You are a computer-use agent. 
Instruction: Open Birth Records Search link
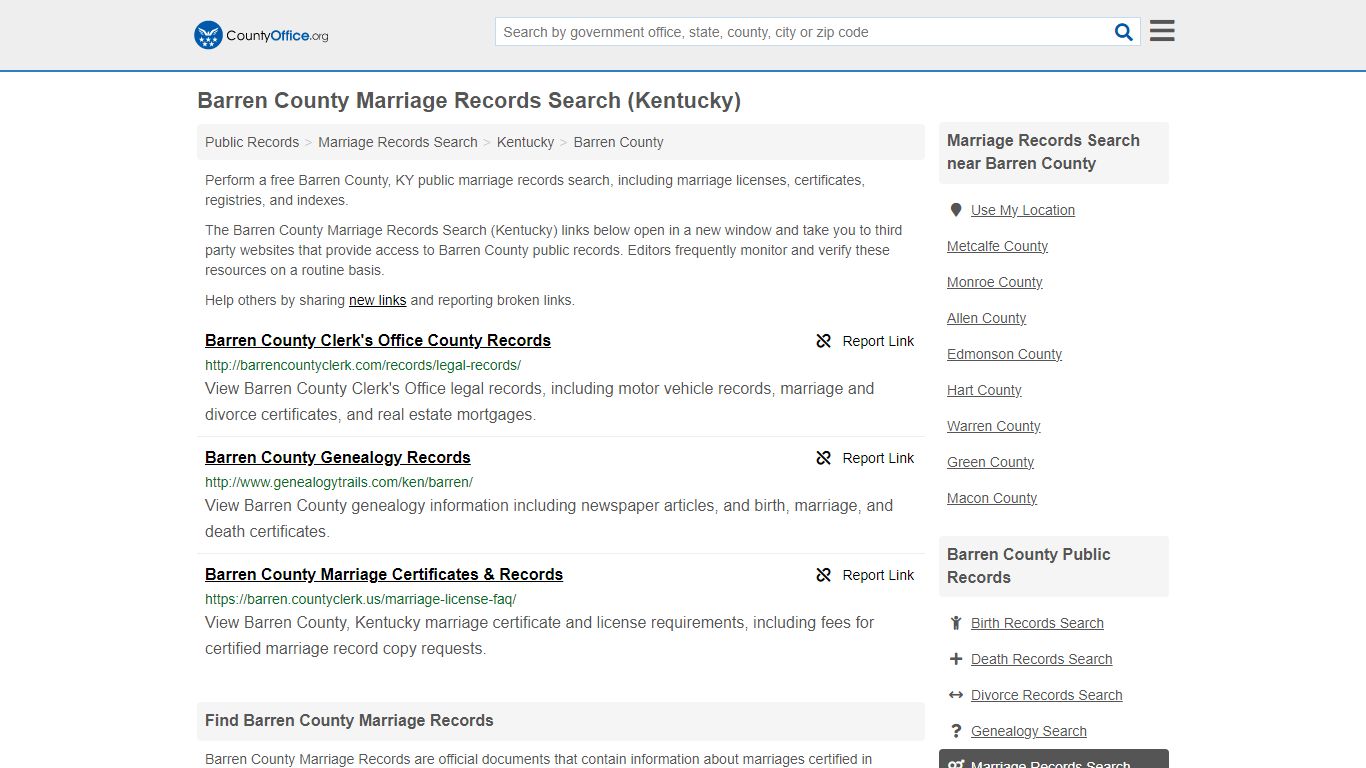[1037, 623]
